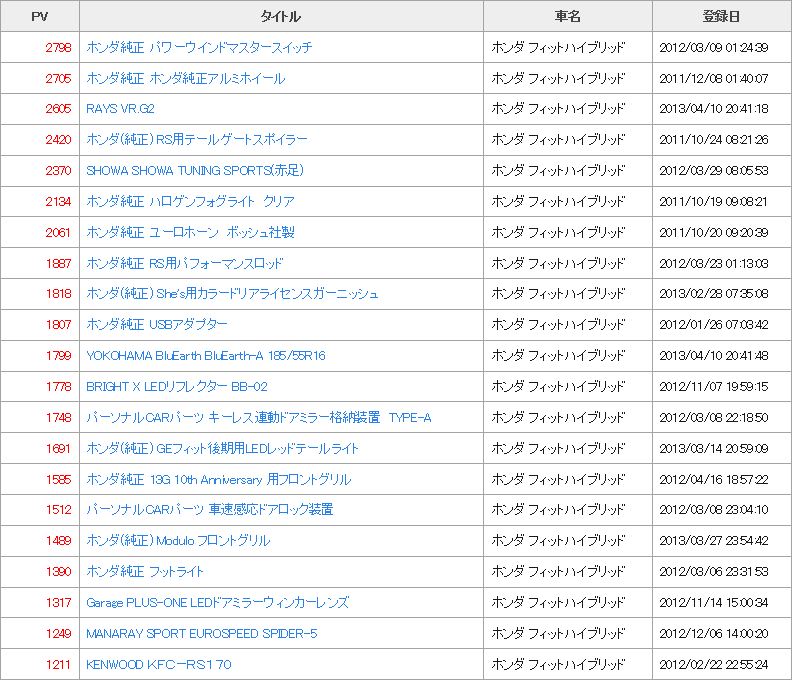Image resolution: width=792 pixels, height=680 pixels.
Task: Select PV value 2605
Action: click(x=58, y=109)
